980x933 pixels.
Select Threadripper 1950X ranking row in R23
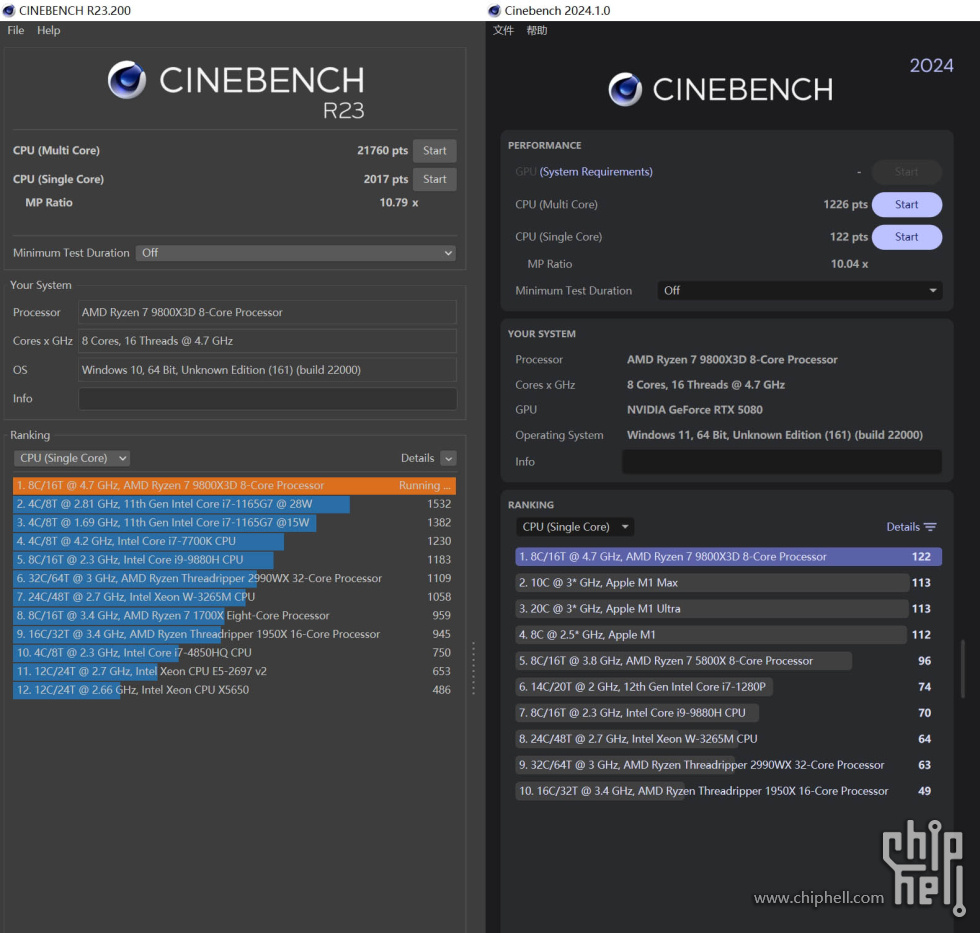(x=234, y=634)
